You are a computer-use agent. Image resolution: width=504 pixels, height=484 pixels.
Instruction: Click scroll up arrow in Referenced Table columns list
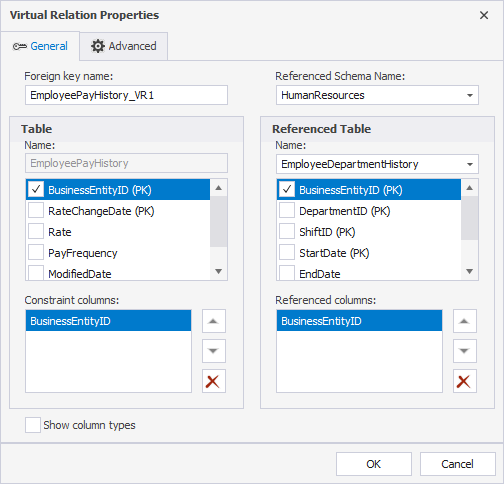[x=470, y=188]
